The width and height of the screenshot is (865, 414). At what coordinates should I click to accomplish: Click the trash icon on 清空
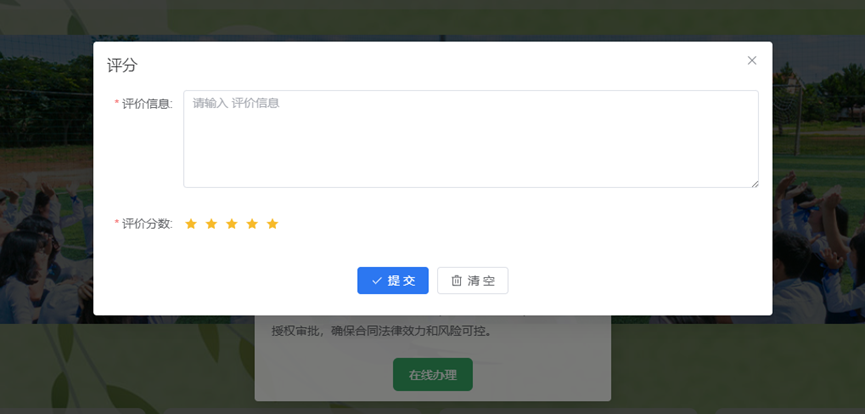coord(457,281)
